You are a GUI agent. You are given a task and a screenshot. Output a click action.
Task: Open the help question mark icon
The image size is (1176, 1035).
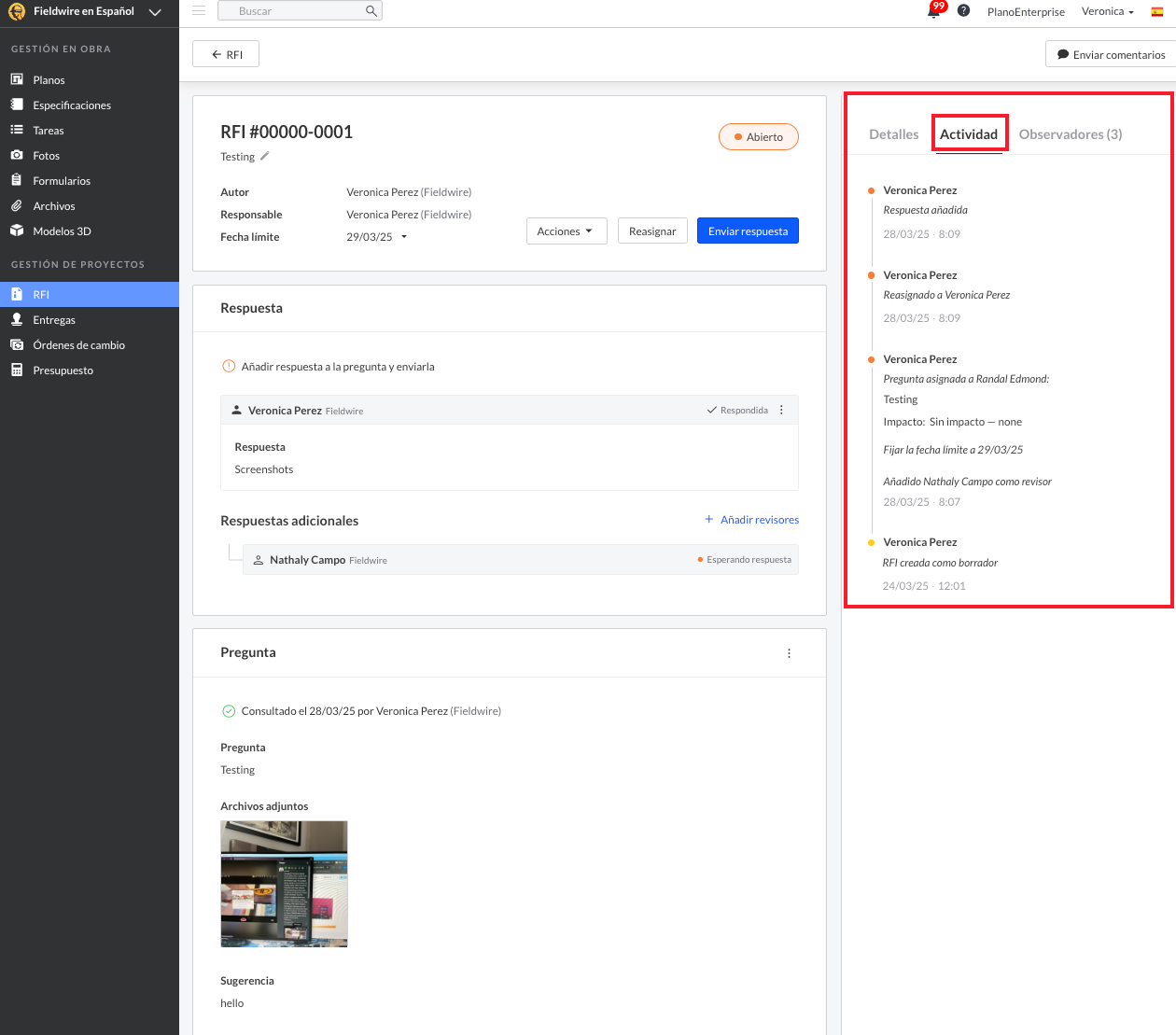pyautogui.click(x=964, y=11)
